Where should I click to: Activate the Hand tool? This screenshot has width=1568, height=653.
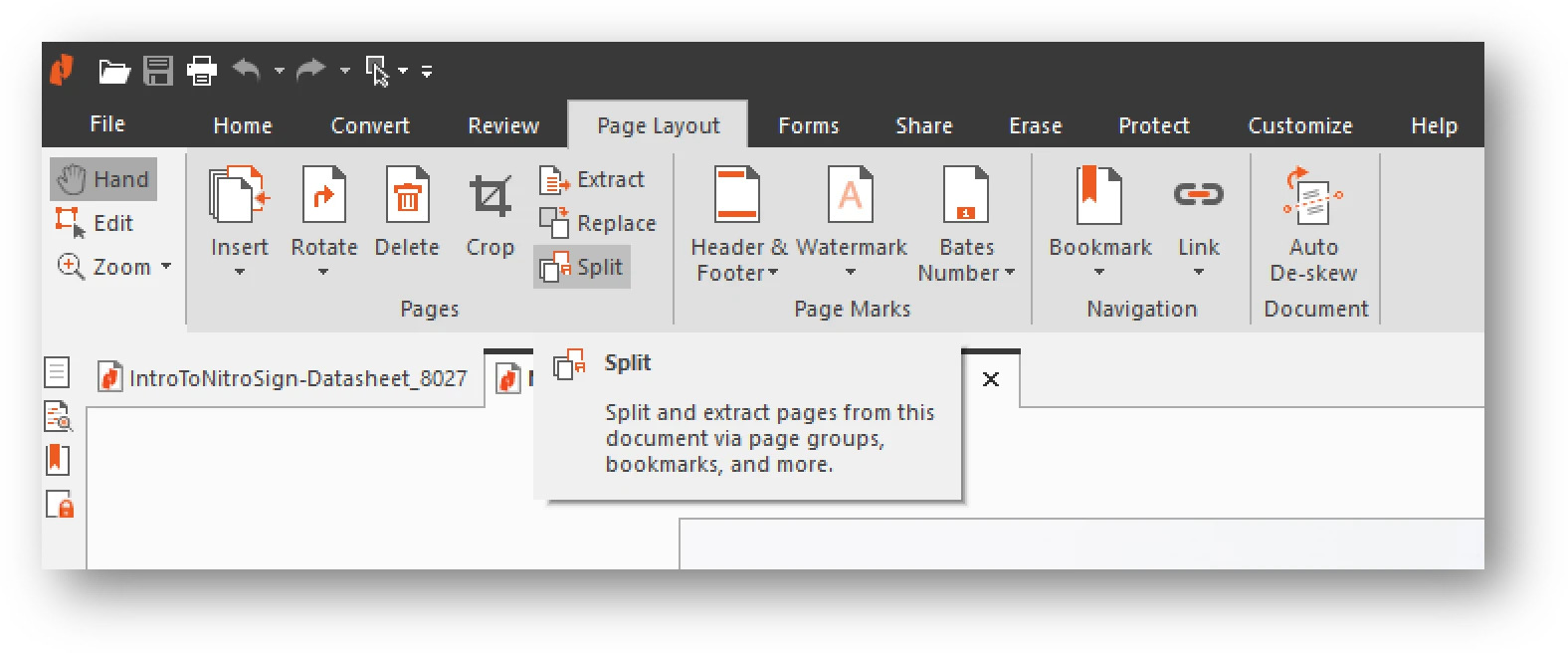tap(103, 179)
